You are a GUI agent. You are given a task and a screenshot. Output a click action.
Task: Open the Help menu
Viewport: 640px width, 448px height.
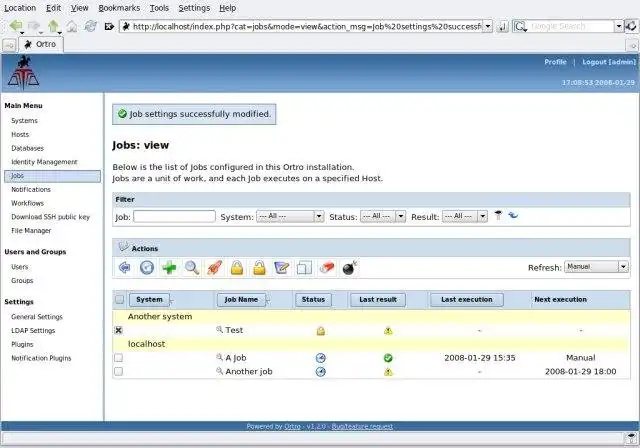point(227,8)
